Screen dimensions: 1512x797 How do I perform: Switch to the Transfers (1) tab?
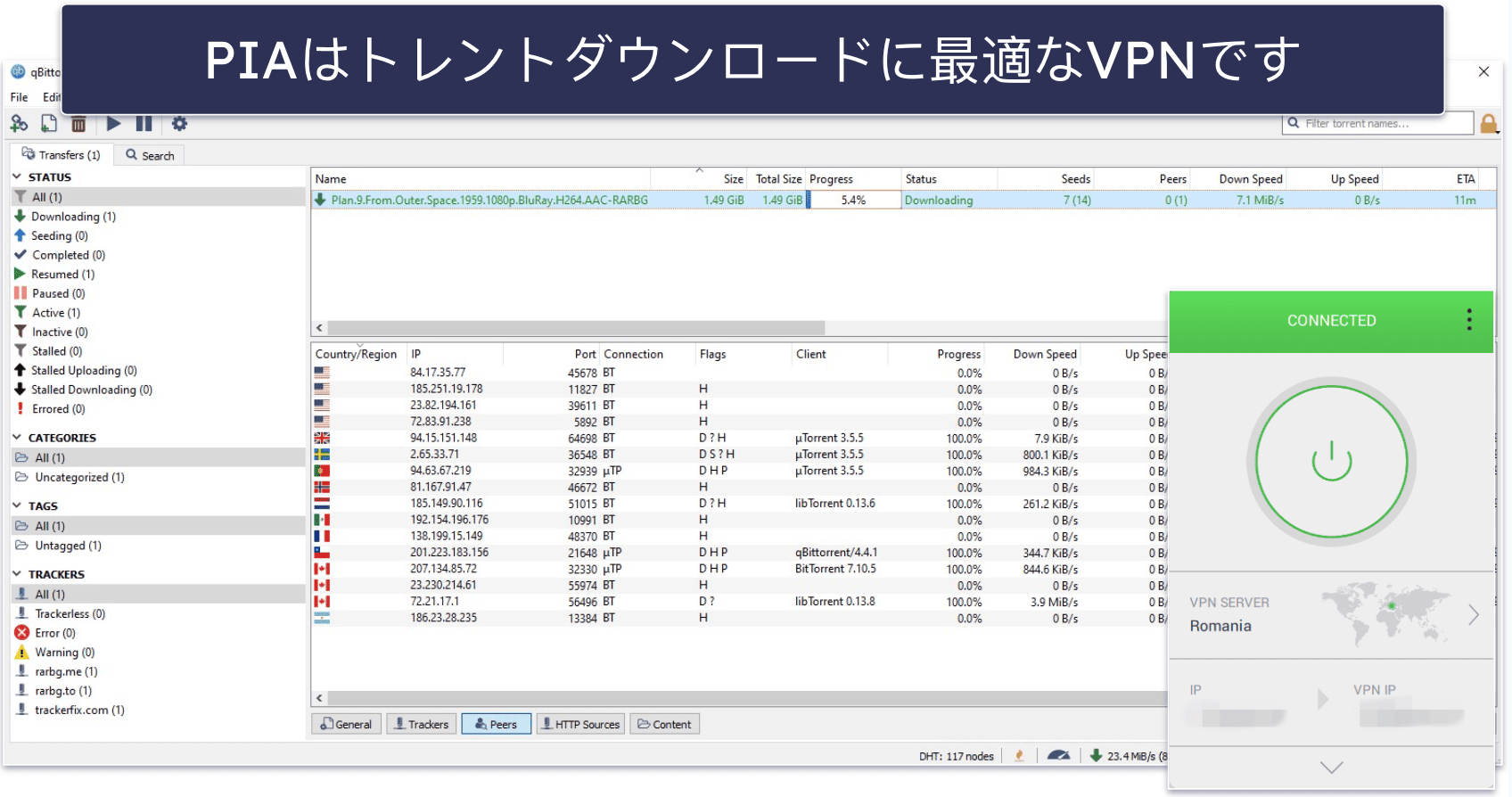(62, 155)
